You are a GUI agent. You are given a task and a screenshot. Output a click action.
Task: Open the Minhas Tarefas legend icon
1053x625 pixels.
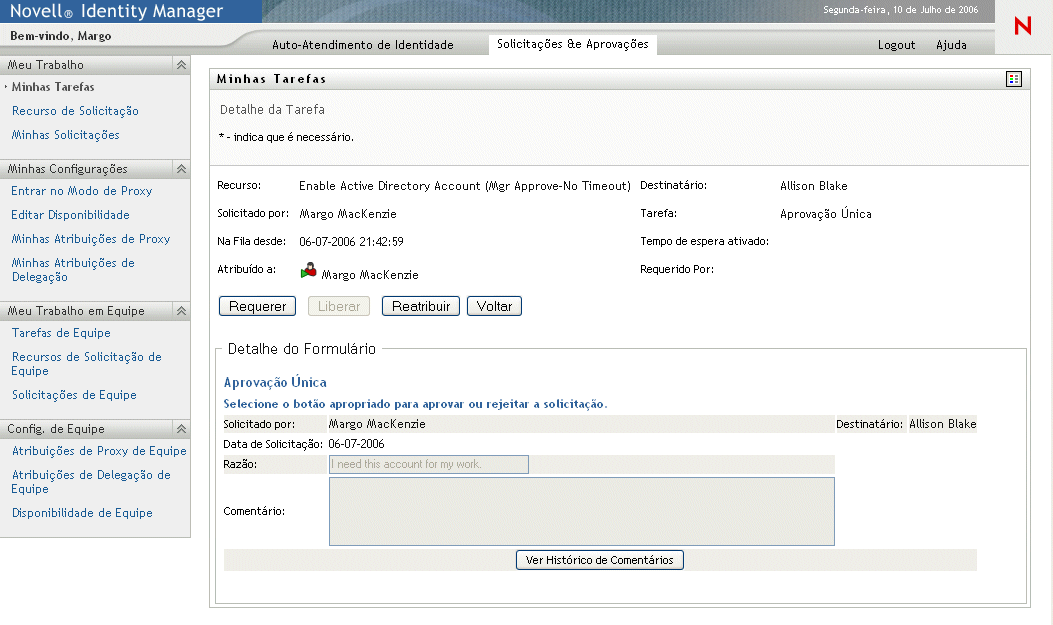pyautogui.click(x=1014, y=79)
